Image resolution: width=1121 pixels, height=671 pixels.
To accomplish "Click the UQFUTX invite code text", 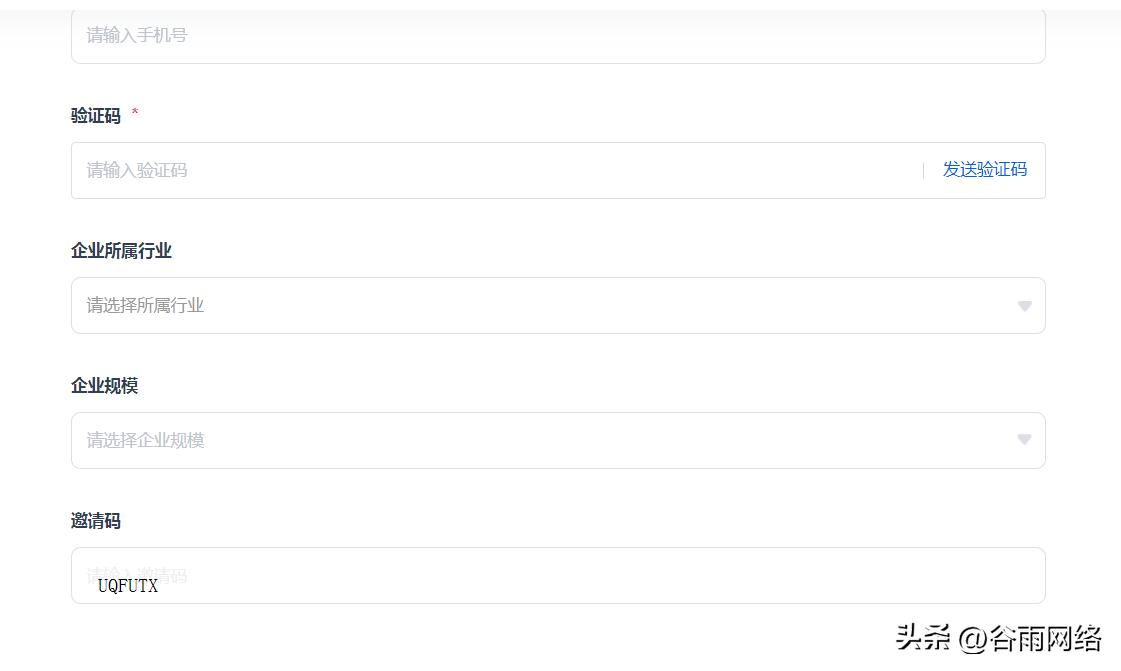I will click(x=128, y=587).
